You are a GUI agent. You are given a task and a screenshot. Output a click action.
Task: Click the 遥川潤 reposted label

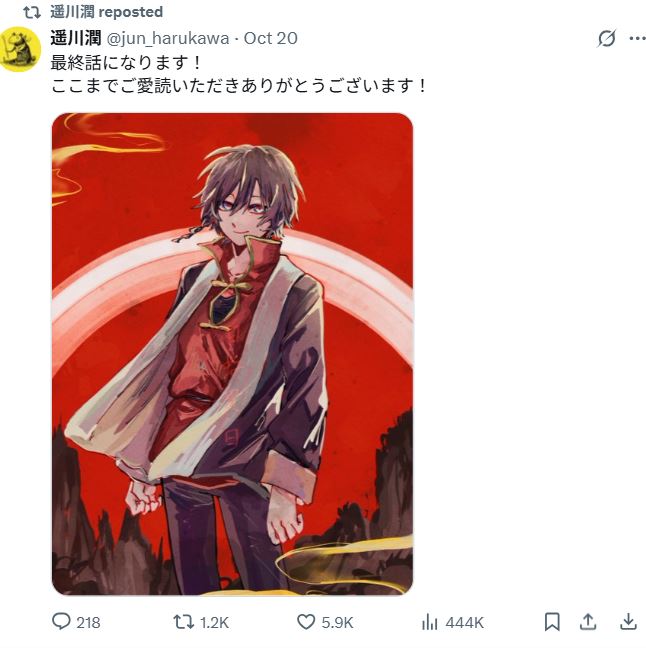click(107, 12)
